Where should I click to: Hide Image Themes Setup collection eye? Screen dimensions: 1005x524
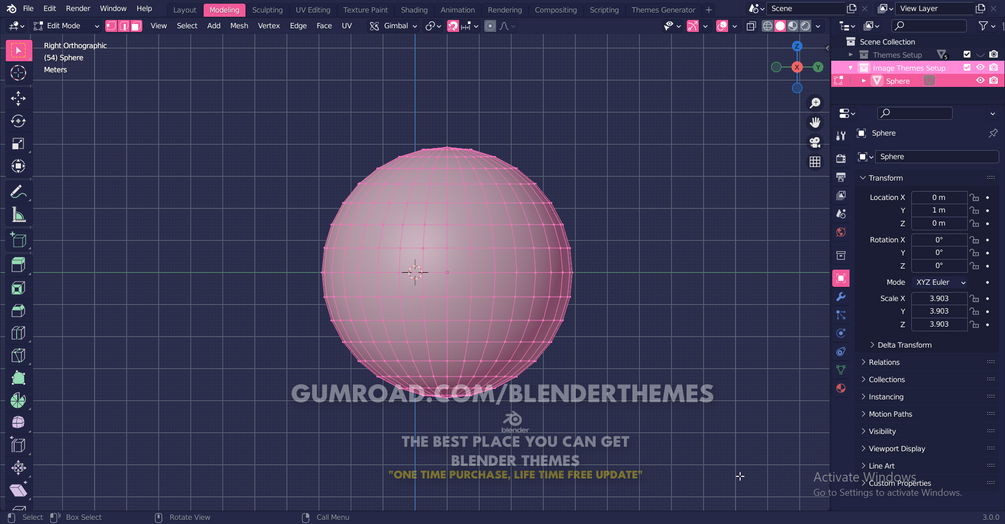(x=980, y=67)
